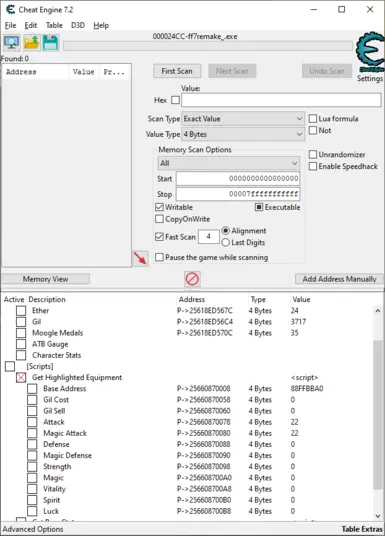Open the Scan Type dropdown

pos(243,119)
